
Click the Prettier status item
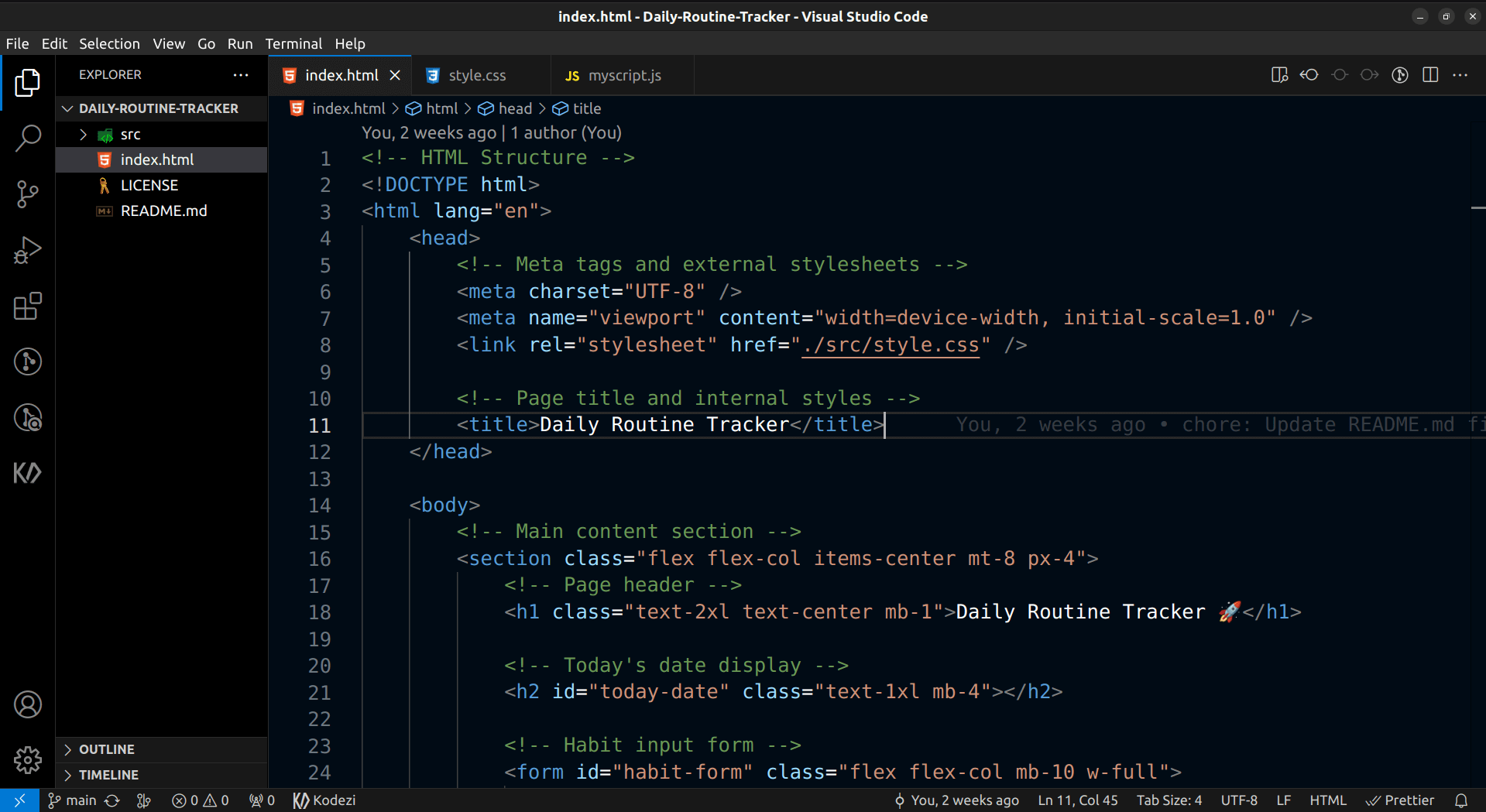click(1400, 800)
